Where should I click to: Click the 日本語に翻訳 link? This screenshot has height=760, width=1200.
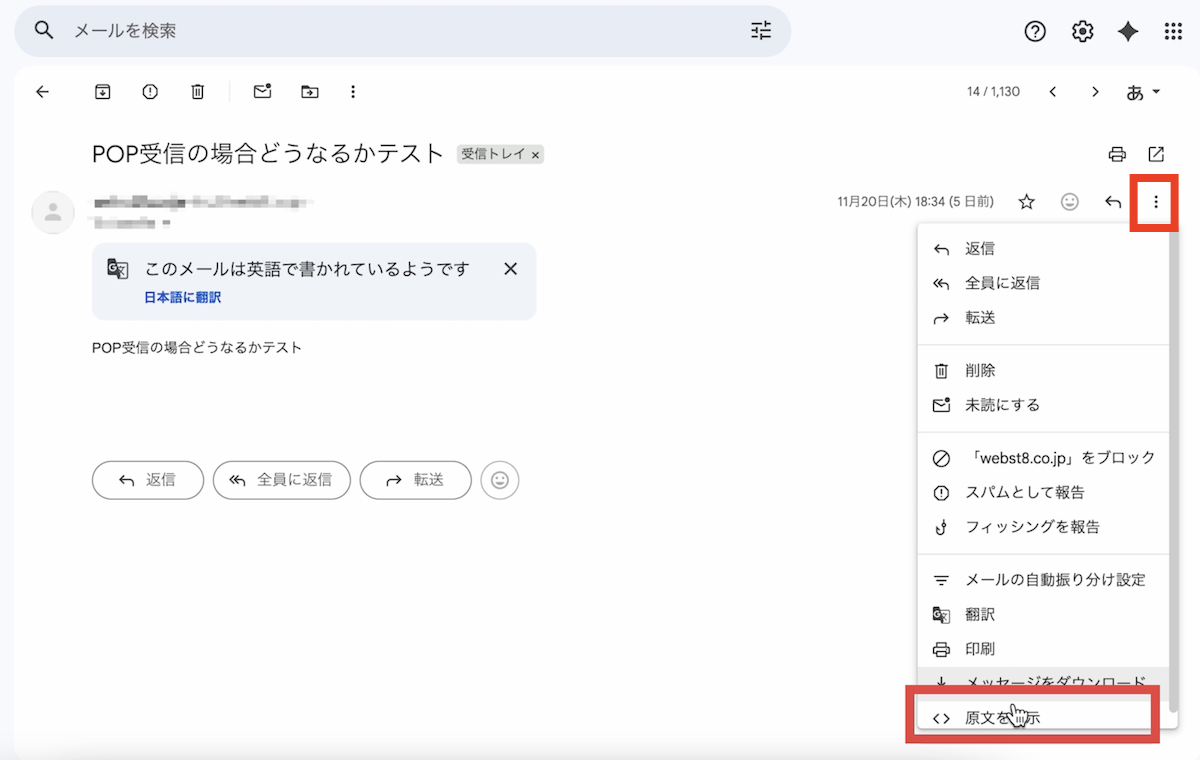(182, 297)
